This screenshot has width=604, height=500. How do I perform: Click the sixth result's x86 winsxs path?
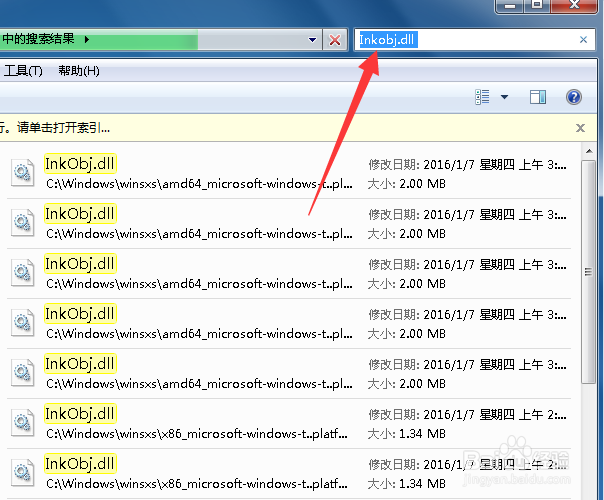(197, 434)
